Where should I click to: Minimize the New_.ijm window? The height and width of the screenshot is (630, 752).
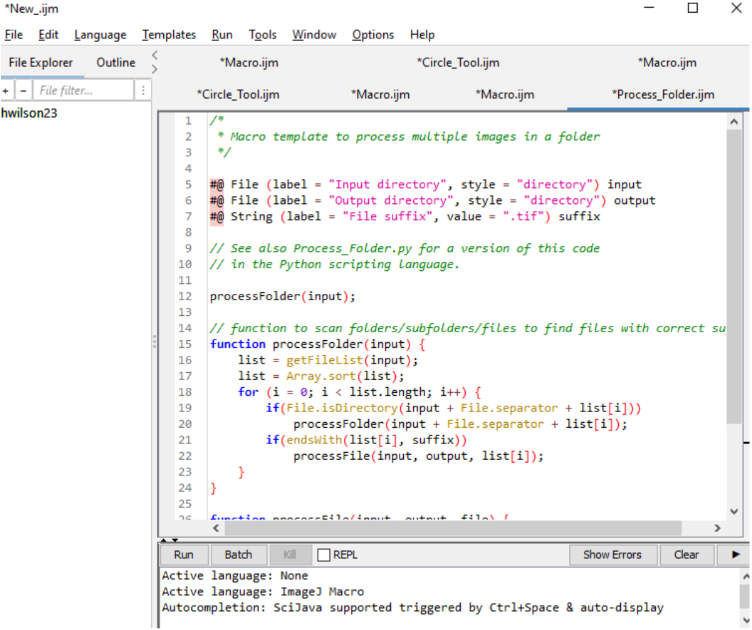point(649,8)
